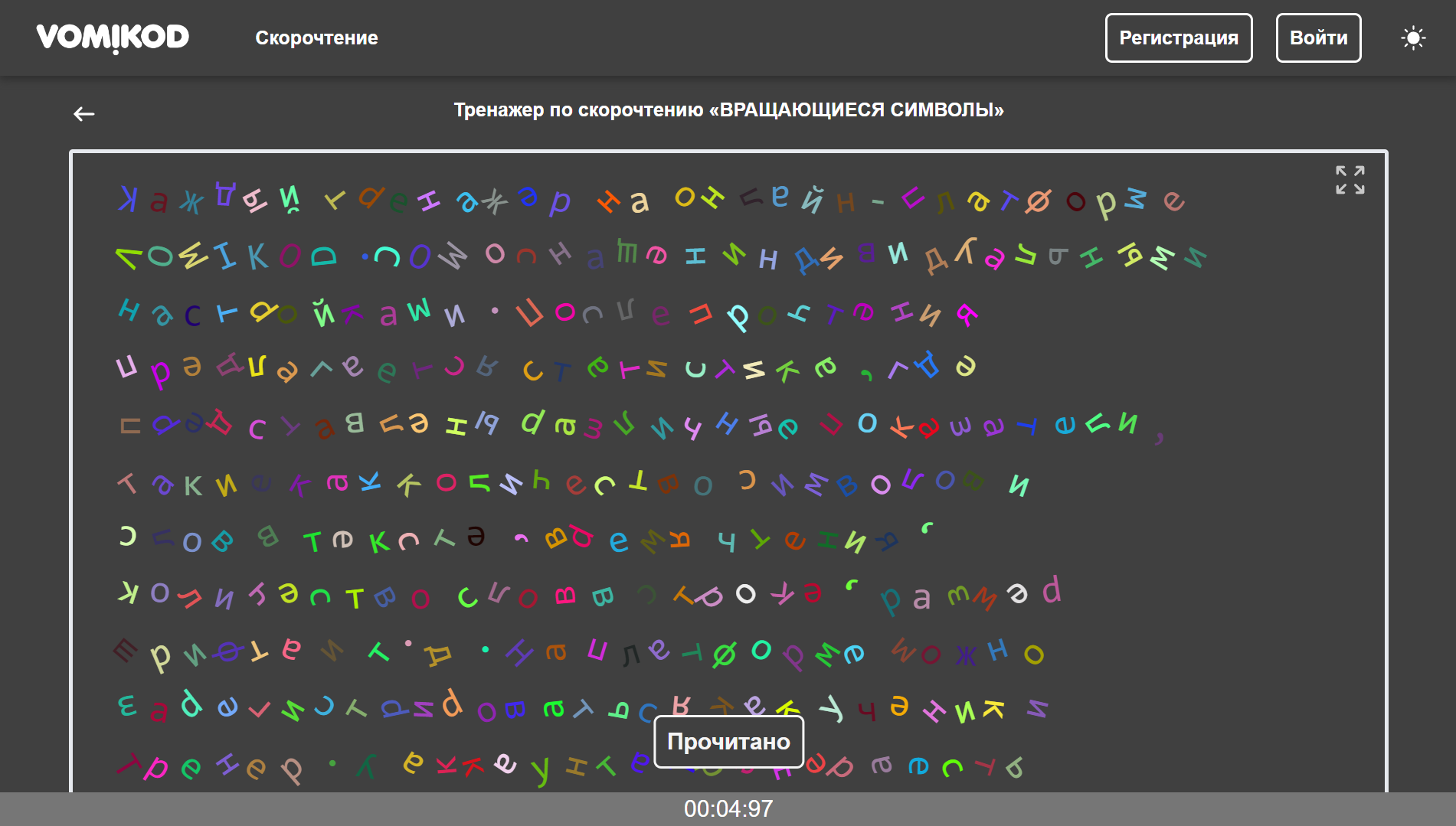Screen dimensions: 1456x826
Task: Open the Скорочтение menu item
Action: point(316,38)
